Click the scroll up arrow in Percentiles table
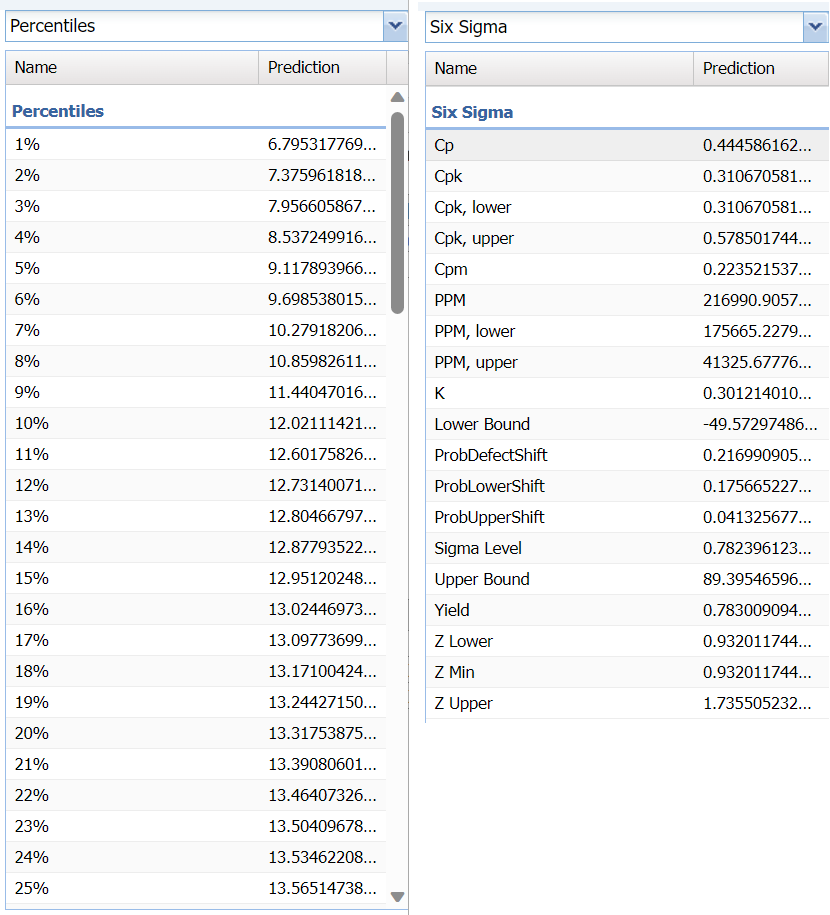This screenshot has height=915, width=830. tap(397, 98)
